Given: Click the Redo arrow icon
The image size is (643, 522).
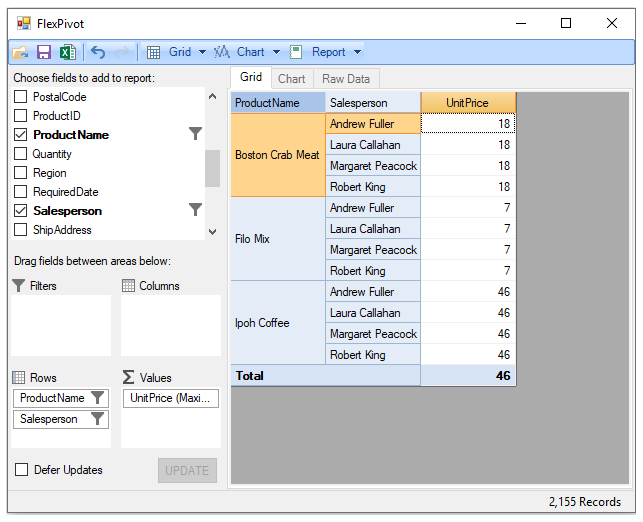Looking at the screenshot, I should tap(123, 52).
